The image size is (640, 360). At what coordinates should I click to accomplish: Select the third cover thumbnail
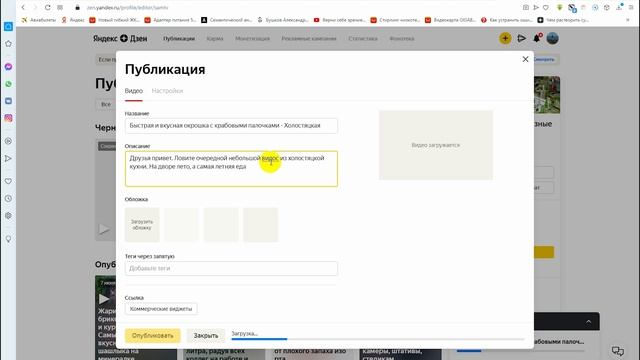point(221,225)
